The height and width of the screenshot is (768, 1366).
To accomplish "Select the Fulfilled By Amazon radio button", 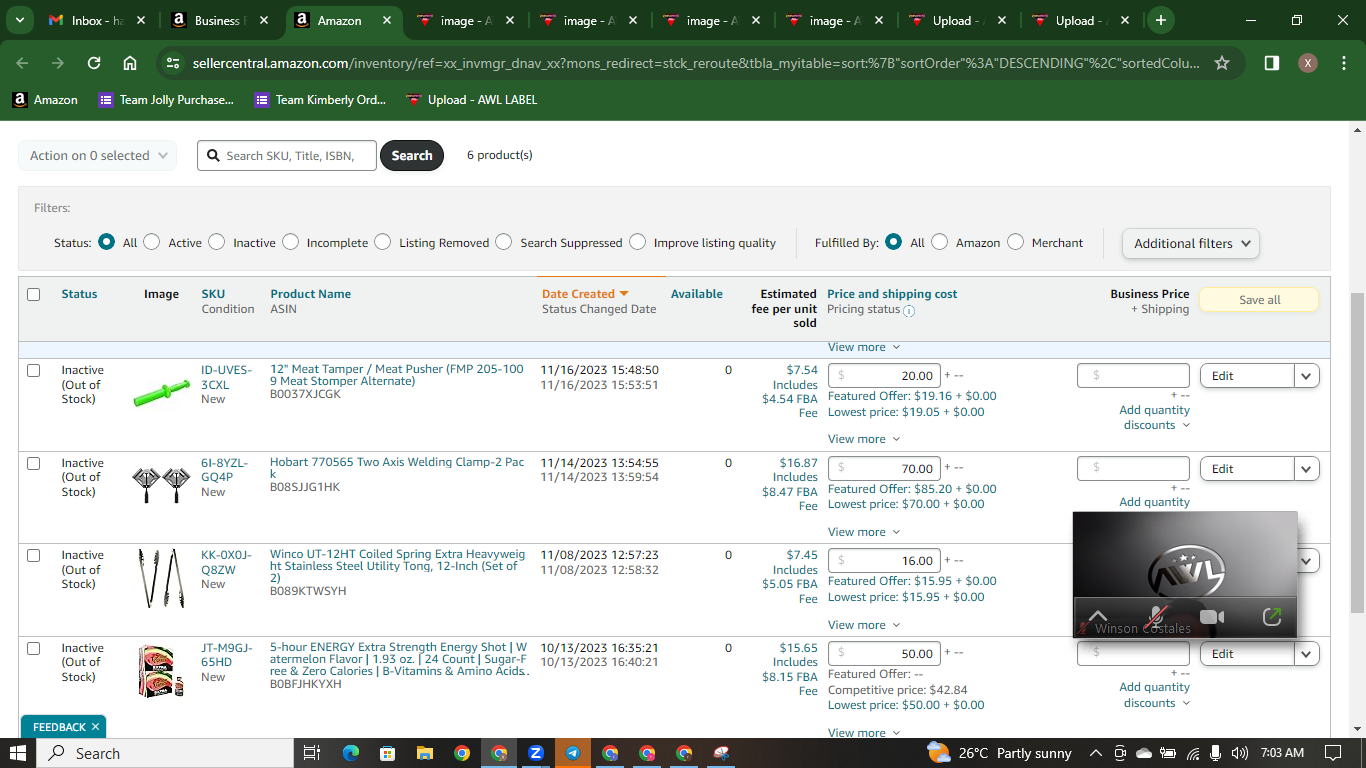I will tap(940, 242).
